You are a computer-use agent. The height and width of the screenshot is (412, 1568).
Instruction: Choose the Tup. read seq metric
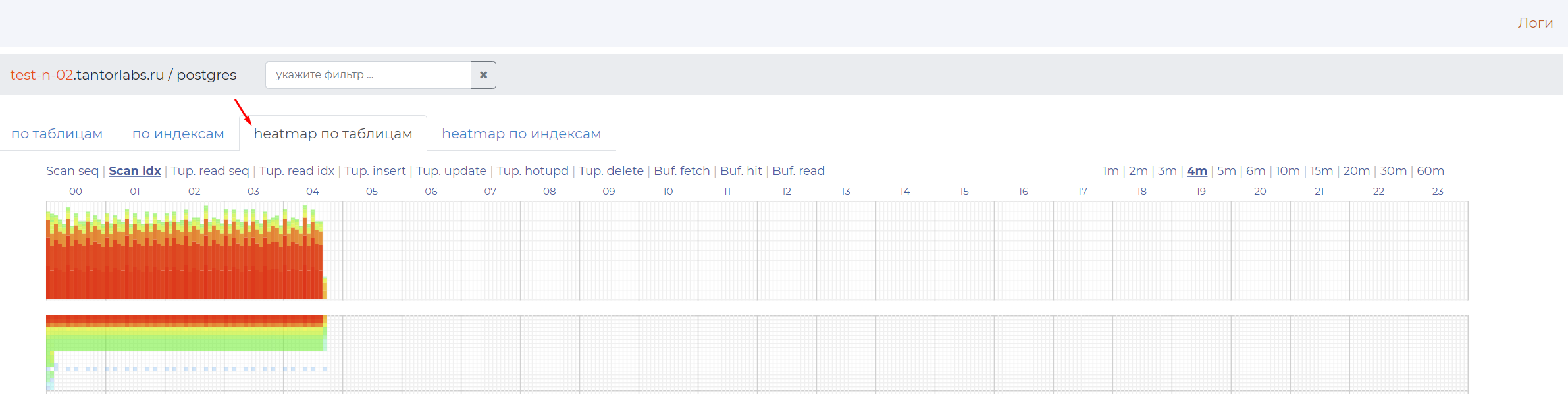click(x=210, y=171)
